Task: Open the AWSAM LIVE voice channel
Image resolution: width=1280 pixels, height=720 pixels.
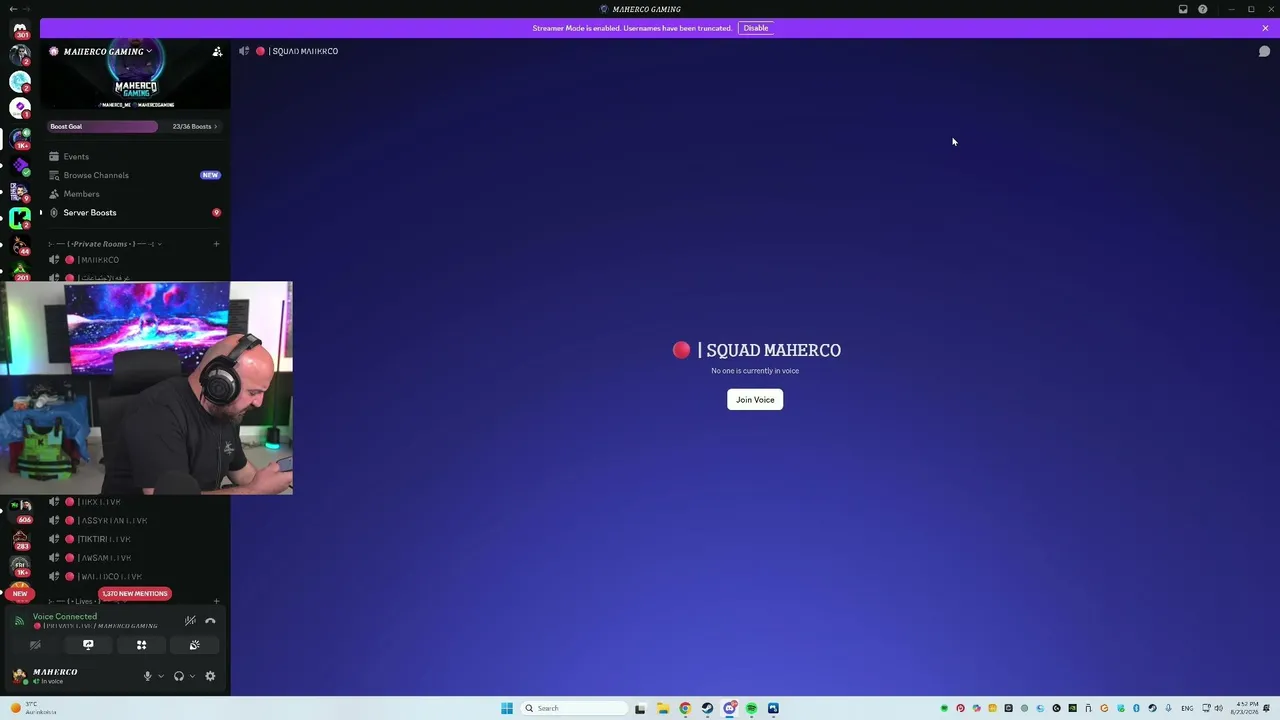Action: click(x=134, y=558)
